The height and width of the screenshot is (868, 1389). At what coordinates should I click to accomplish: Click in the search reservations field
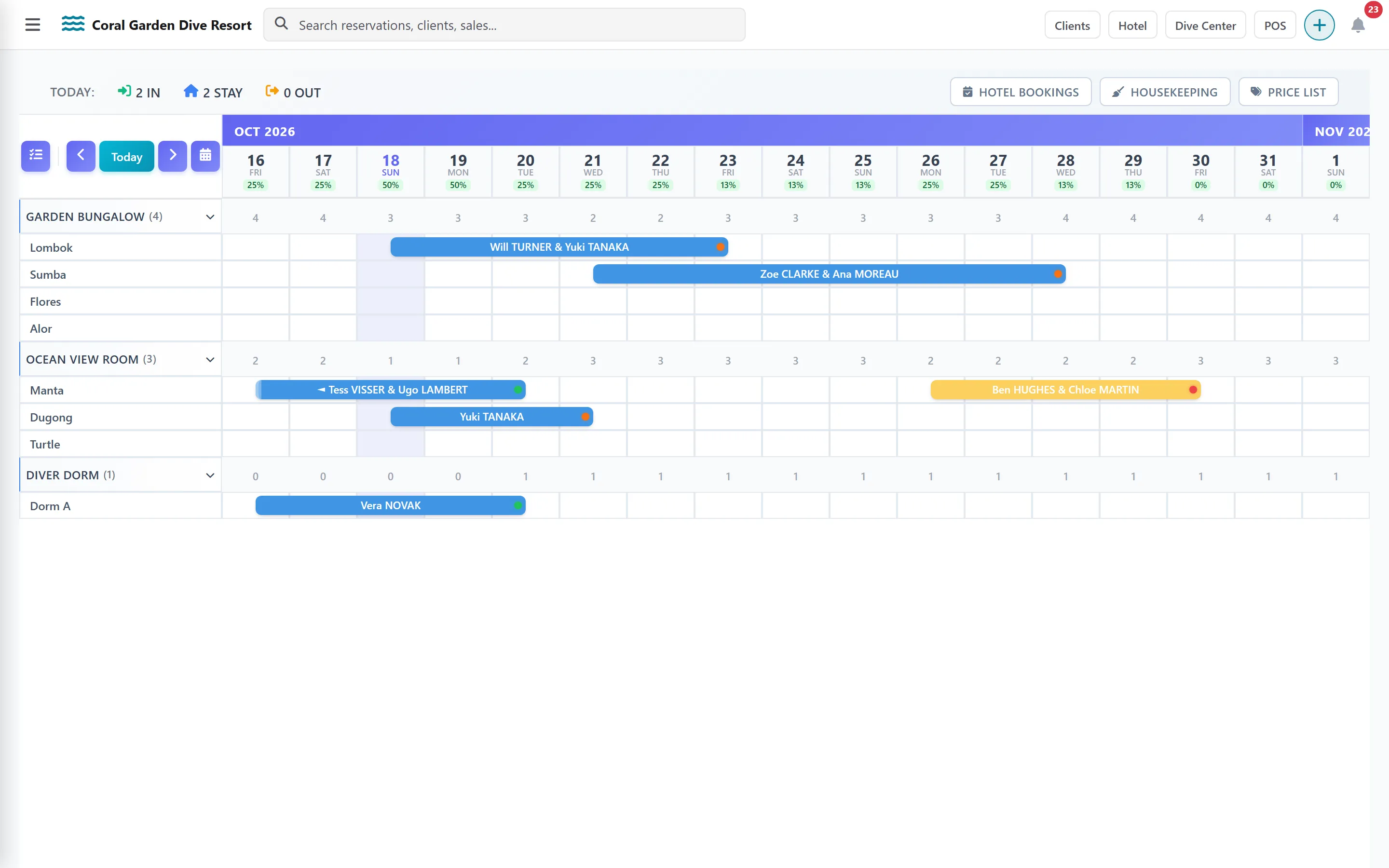(504, 25)
